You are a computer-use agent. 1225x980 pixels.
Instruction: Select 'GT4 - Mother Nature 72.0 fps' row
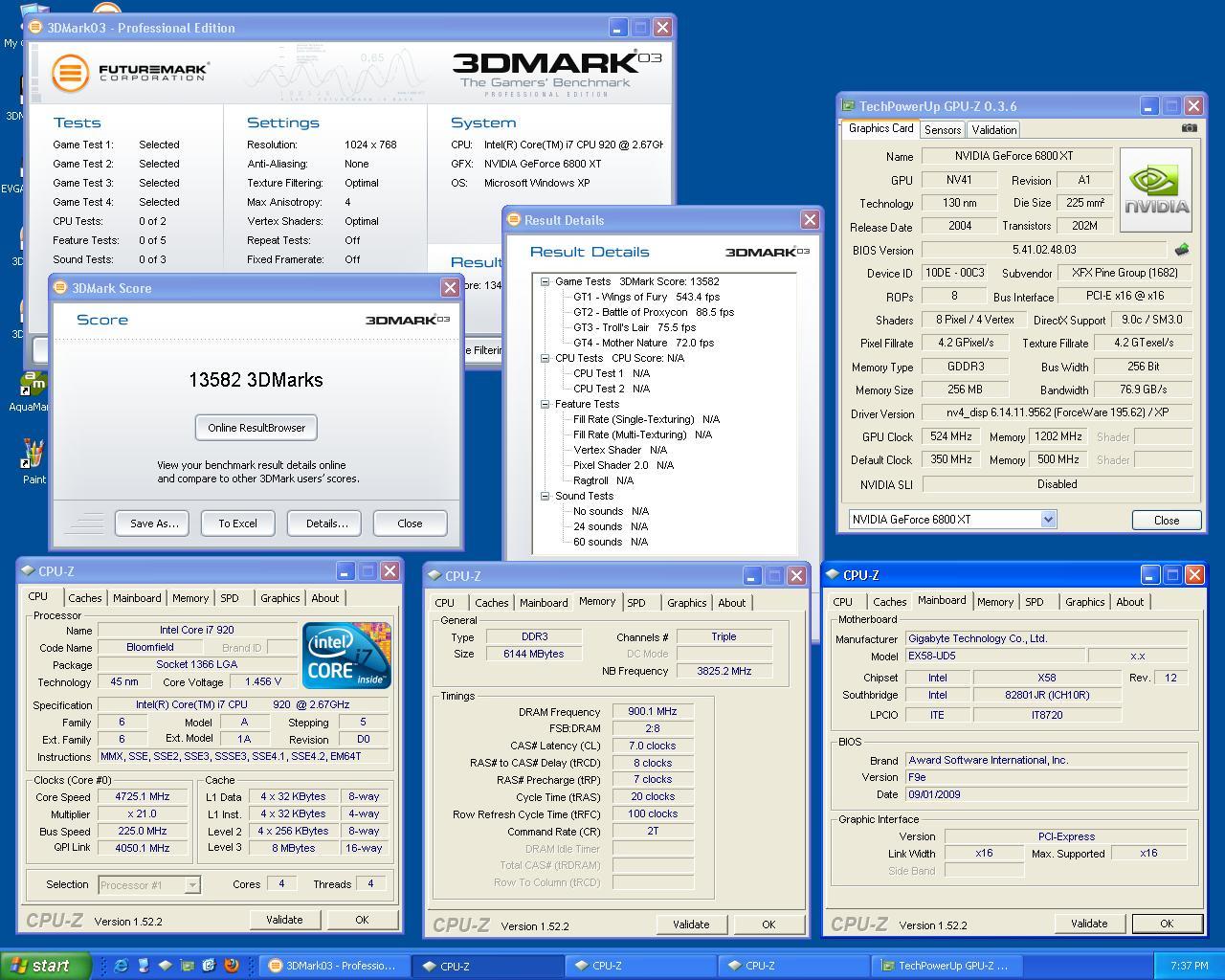tap(643, 343)
